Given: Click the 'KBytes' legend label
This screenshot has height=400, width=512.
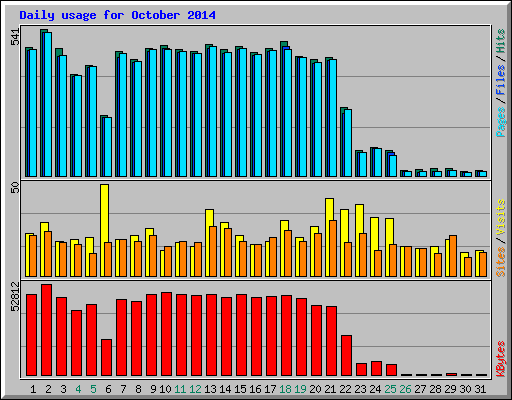Looking at the screenshot, I should point(500,359).
